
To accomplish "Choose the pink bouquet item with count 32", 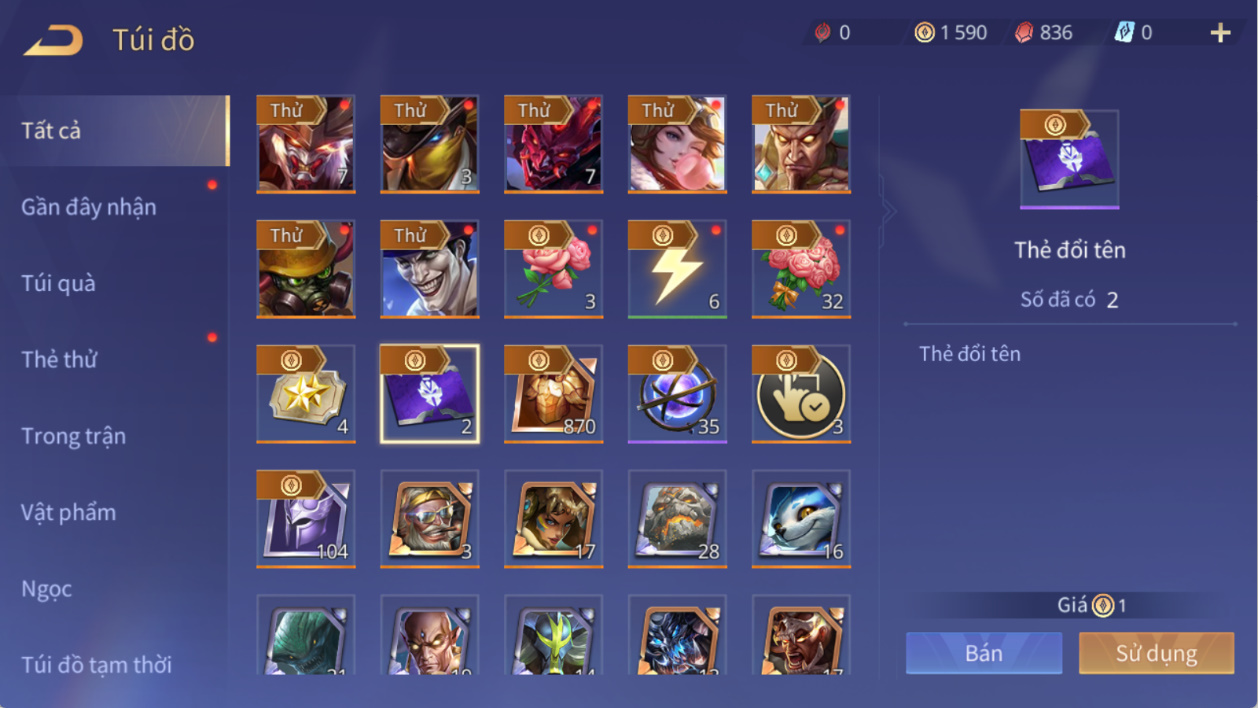I will pyautogui.click(x=801, y=269).
